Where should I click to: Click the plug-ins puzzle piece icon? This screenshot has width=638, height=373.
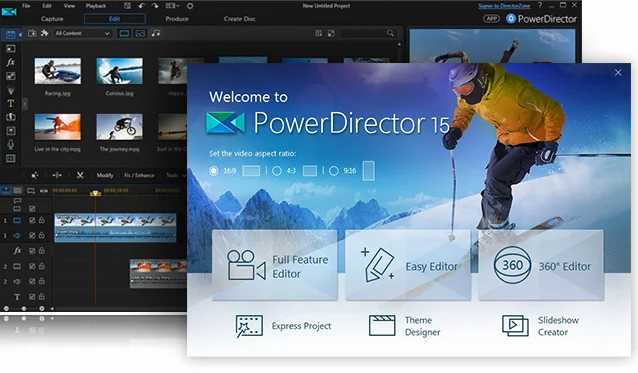tap(45, 33)
